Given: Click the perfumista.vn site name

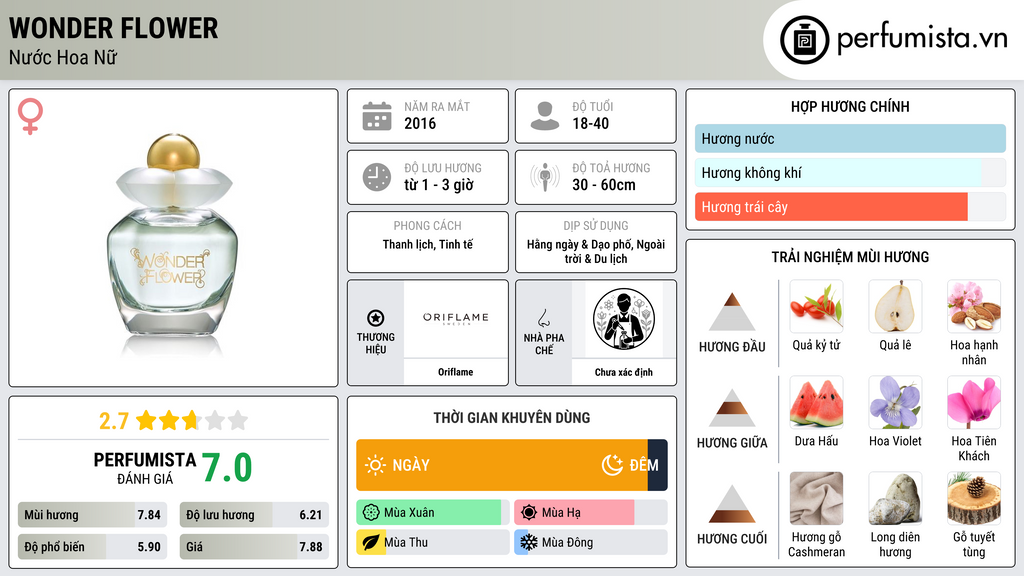Looking at the screenshot, I should (x=922, y=38).
